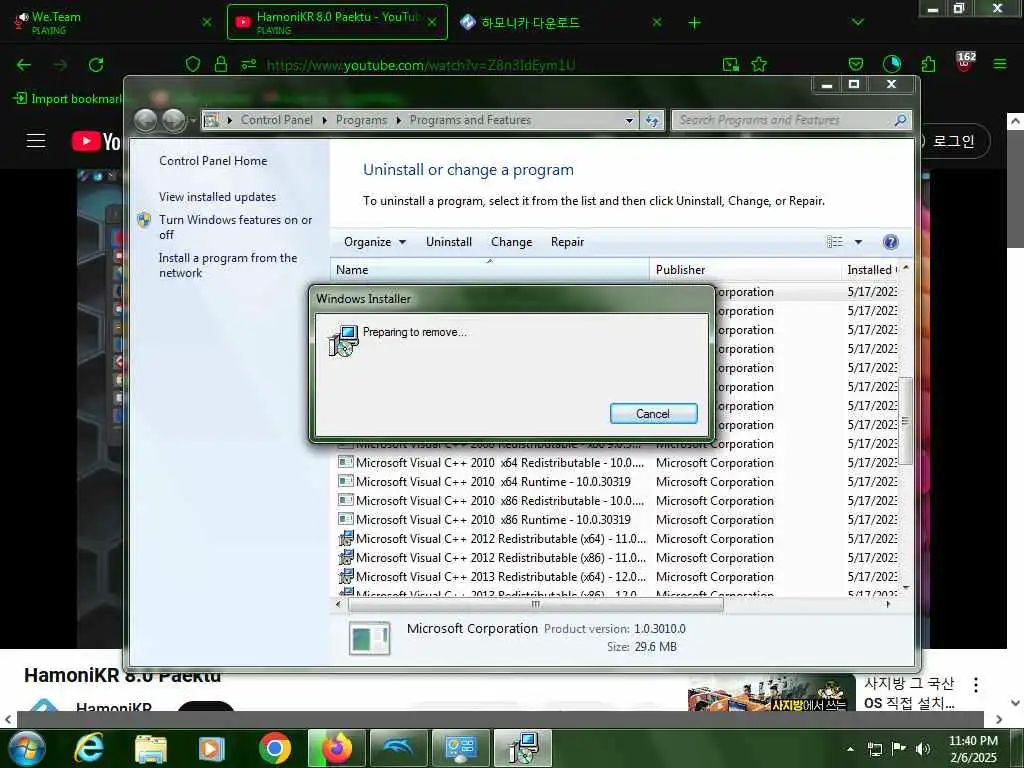Open Control Panel Home link
The image size is (1024, 768).
point(213,161)
